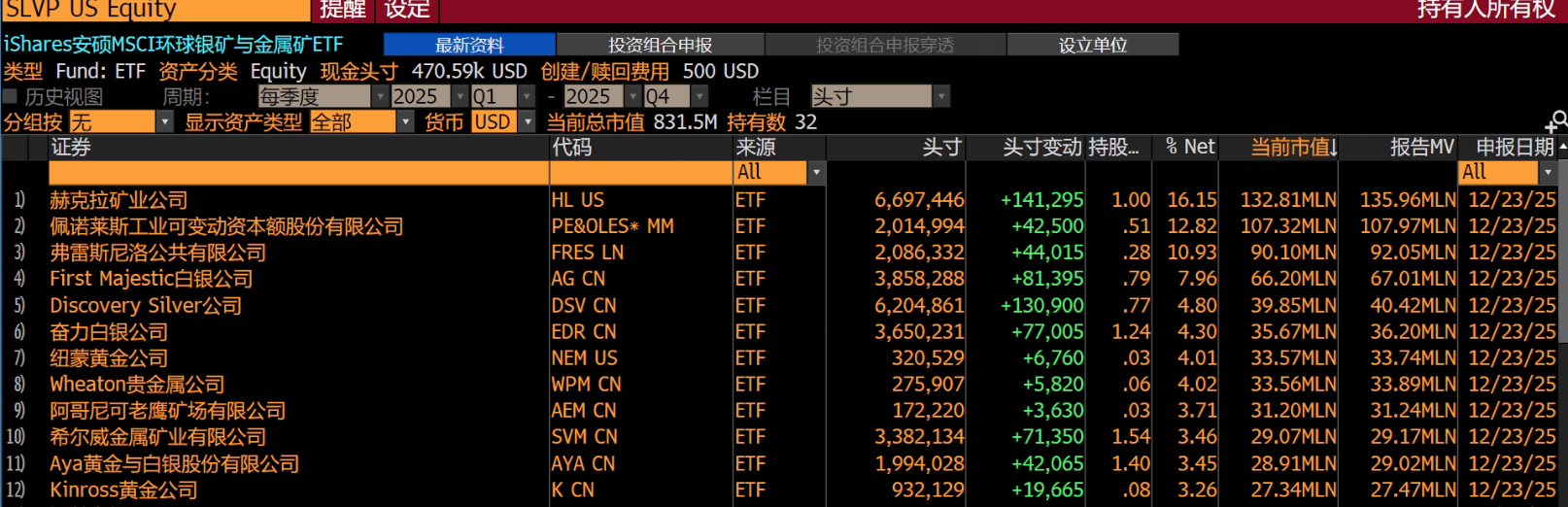This screenshot has width=1568, height=507.
Task: Open the Aya黄金与白银股份有限公司 holding
Action: [174, 463]
